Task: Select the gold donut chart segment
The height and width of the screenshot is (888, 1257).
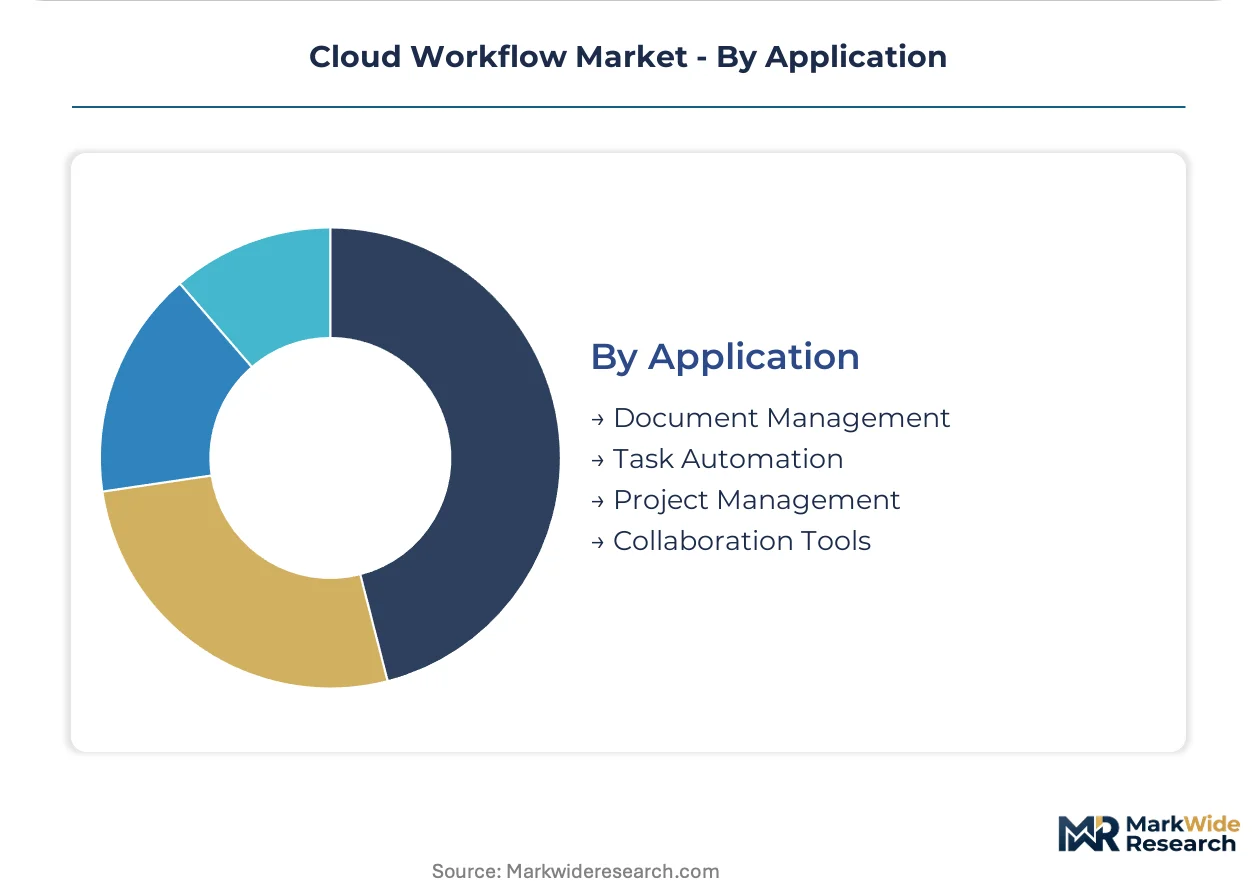Action: (x=230, y=600)
